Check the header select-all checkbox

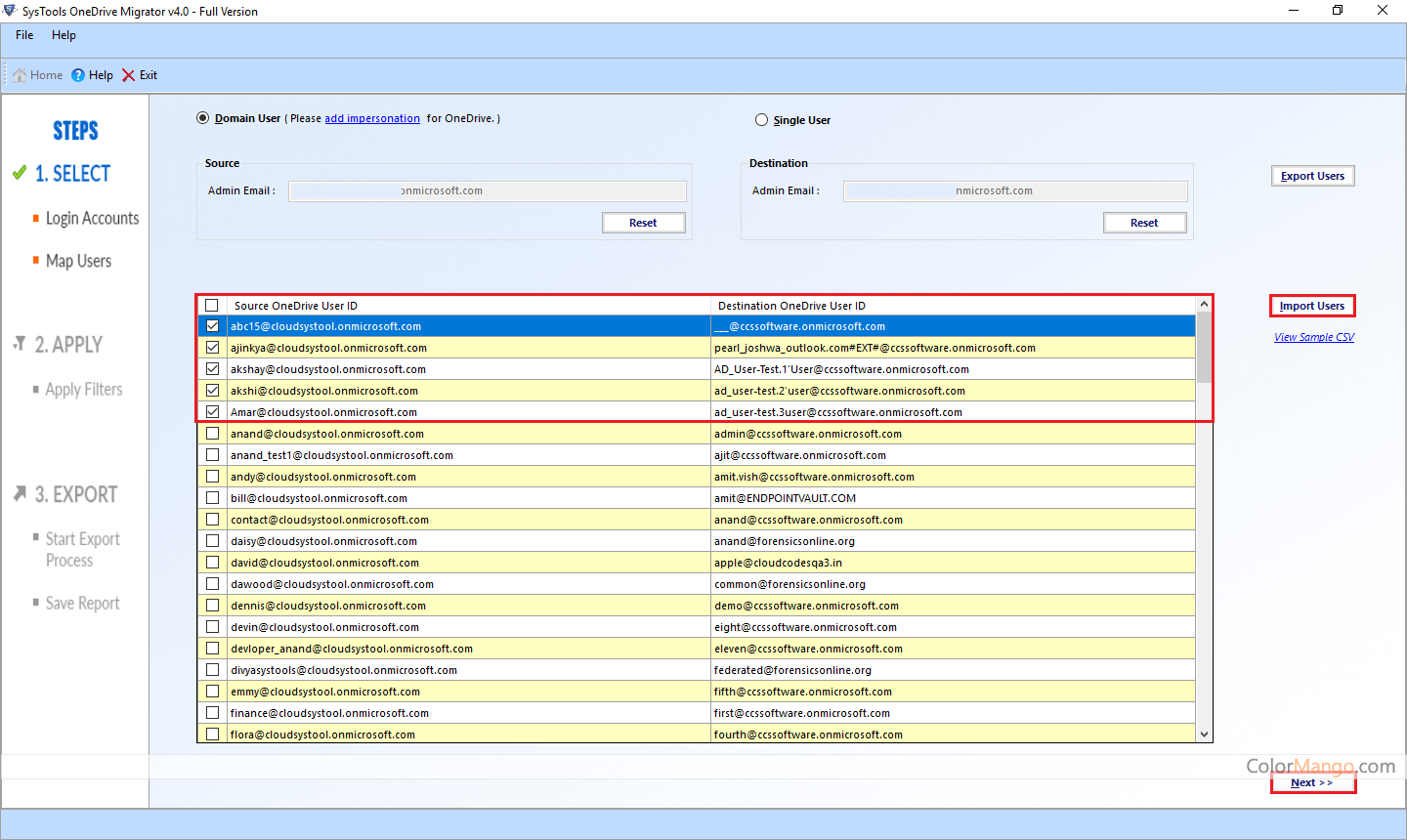212,306
